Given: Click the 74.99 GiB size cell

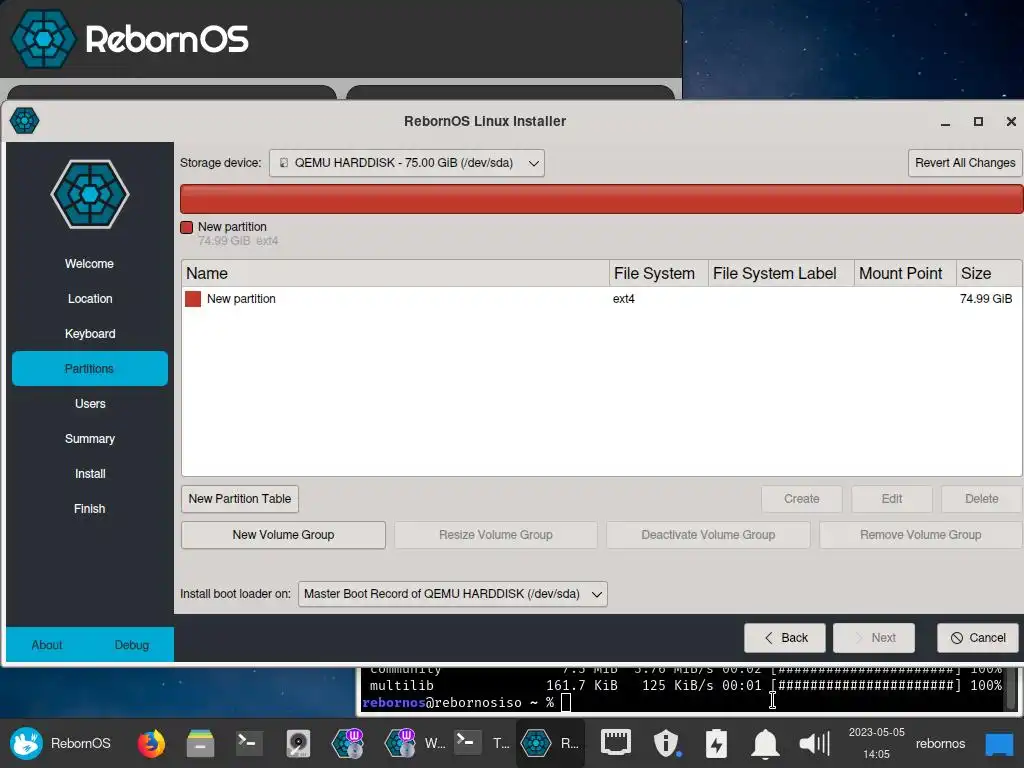Looking at the screenshot, I should [985, 298].
